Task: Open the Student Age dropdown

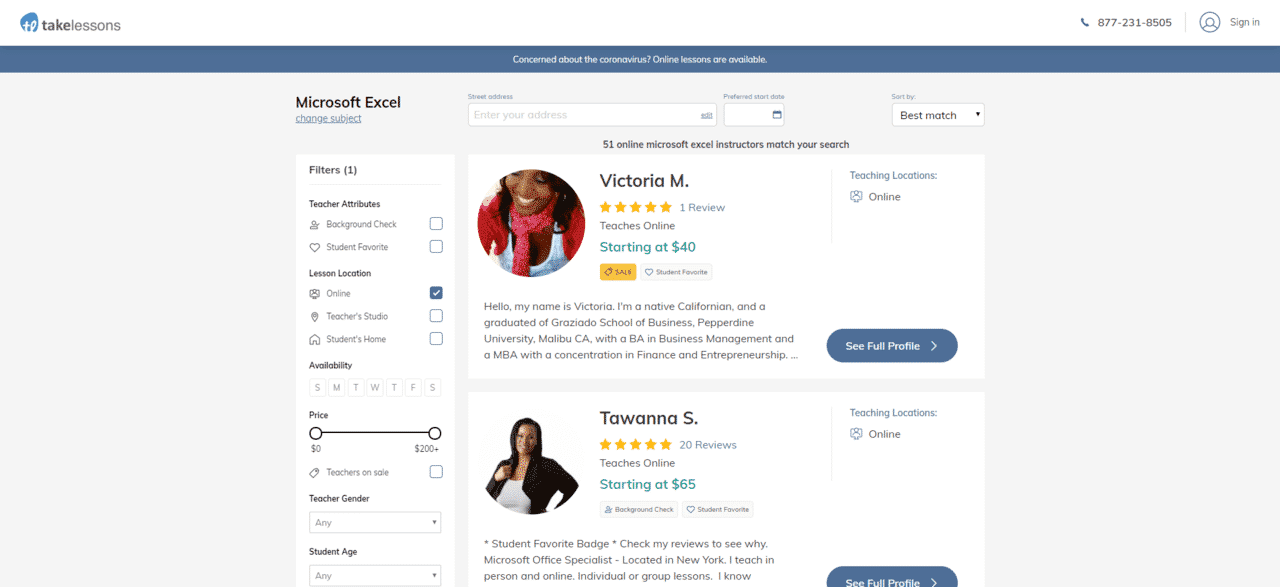Action: click(x=375, y=575)
